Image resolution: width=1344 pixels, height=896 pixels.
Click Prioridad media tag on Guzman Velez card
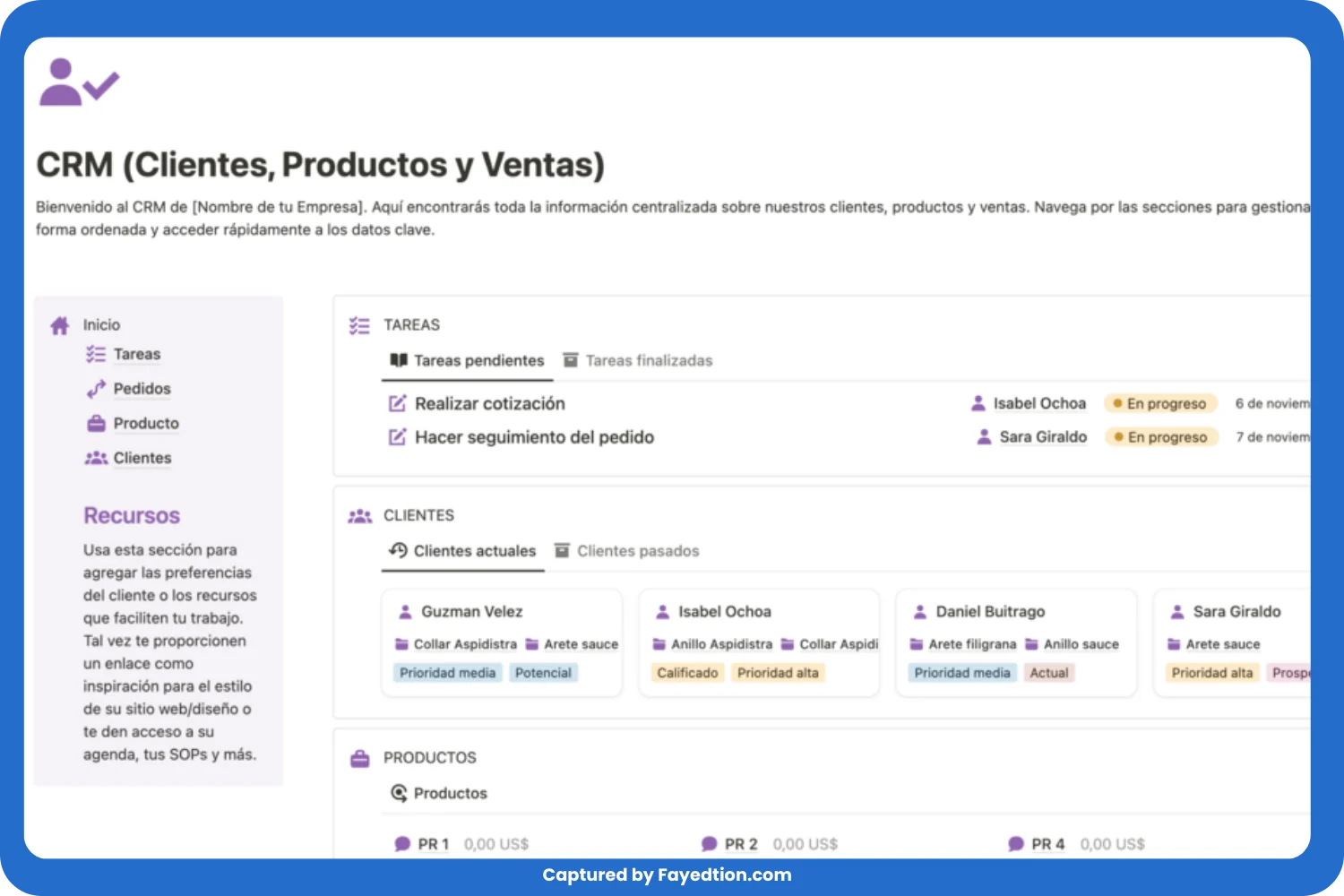(447, 673)
